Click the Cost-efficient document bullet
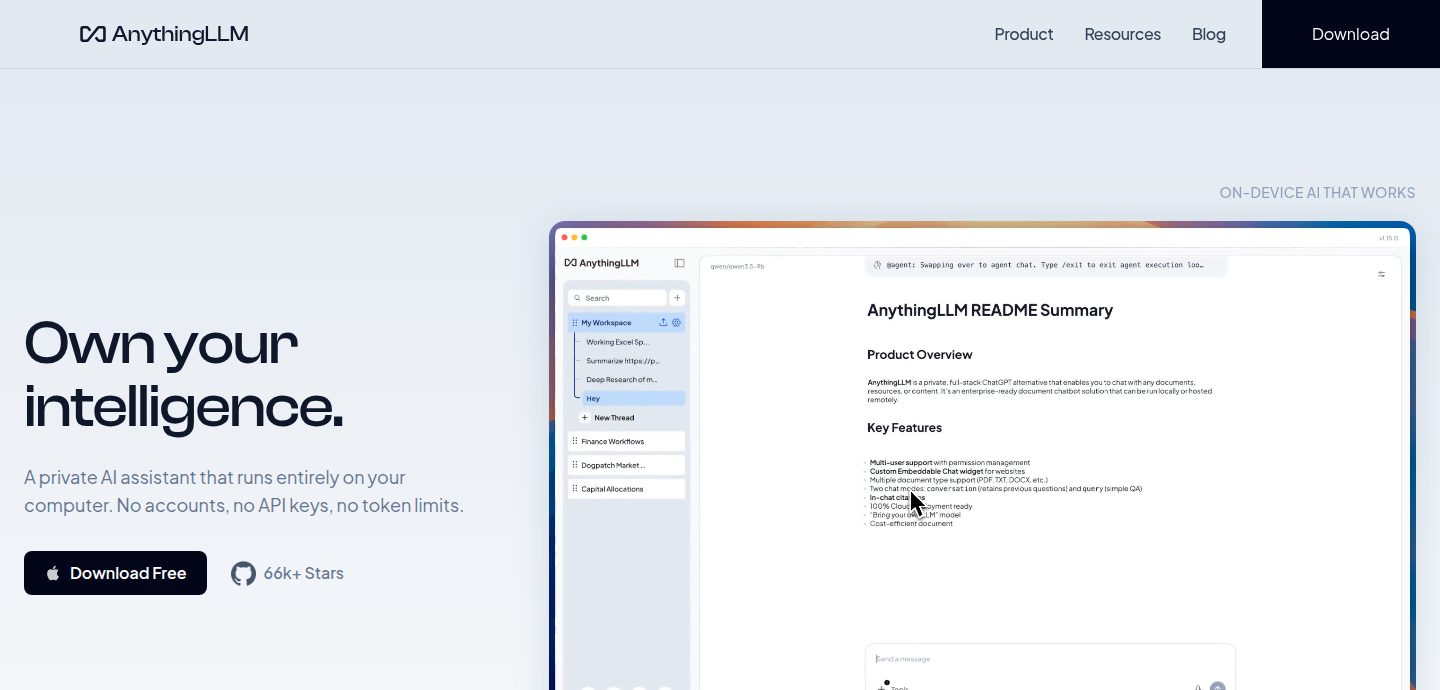1440x690 pixels. (911, 524)
